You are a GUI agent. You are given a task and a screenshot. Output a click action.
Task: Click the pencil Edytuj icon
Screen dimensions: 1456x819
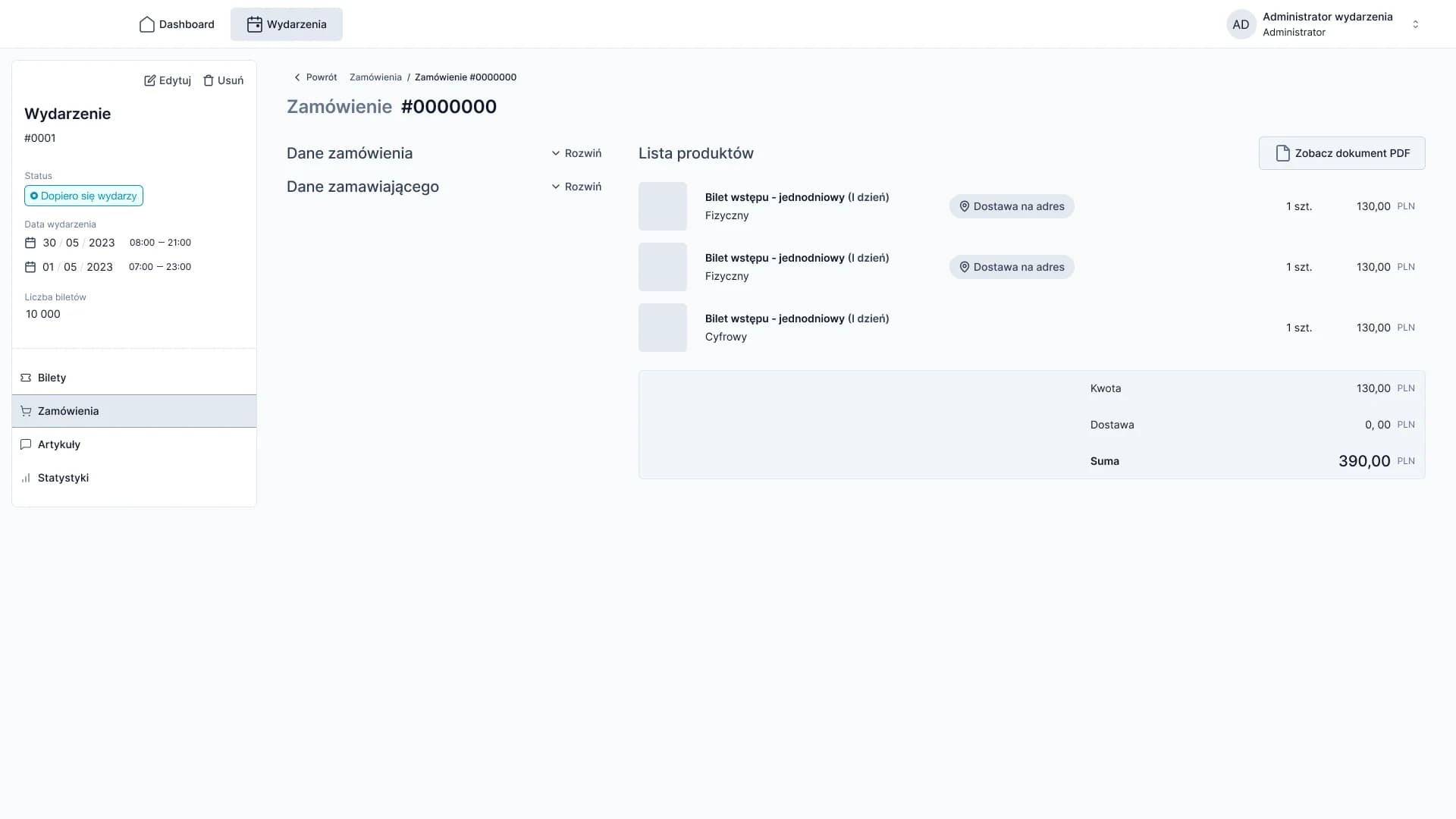click(x=150, y=80)
